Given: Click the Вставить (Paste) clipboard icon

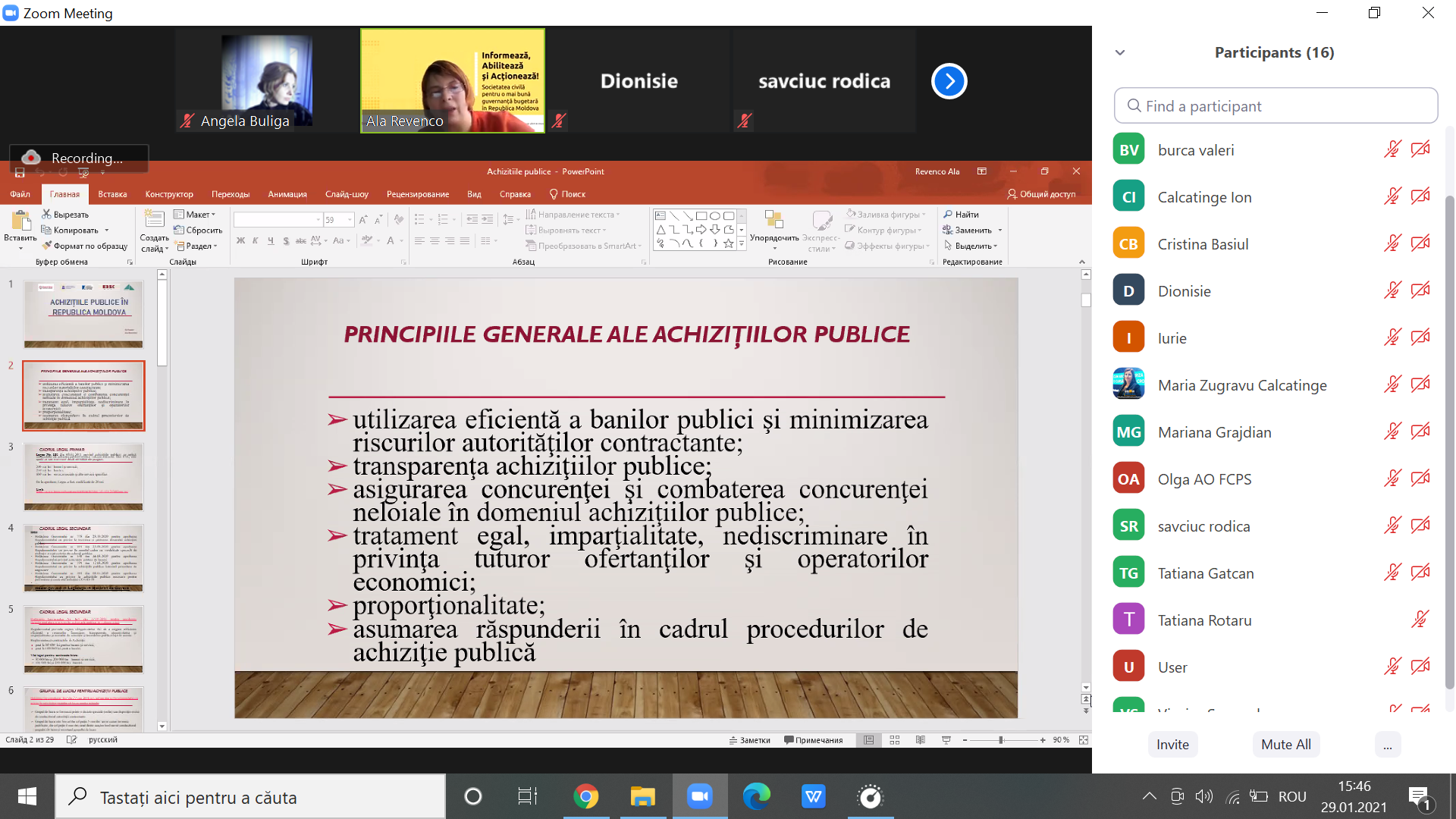Looking at the screenshot, I should pyautogui.click(x=20, y=221).
